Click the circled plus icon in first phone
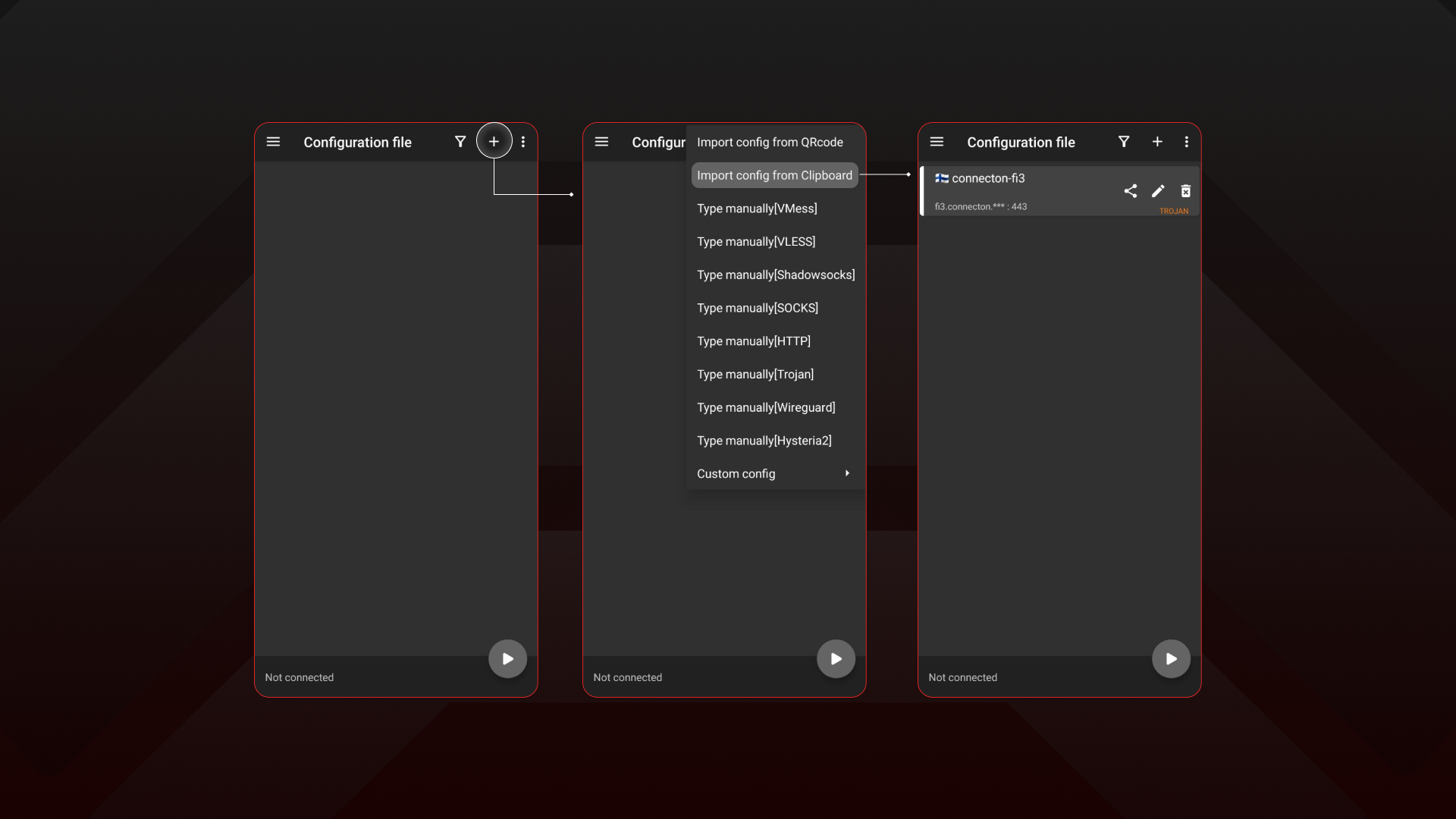1456x819 pixels. click(494, 142)
